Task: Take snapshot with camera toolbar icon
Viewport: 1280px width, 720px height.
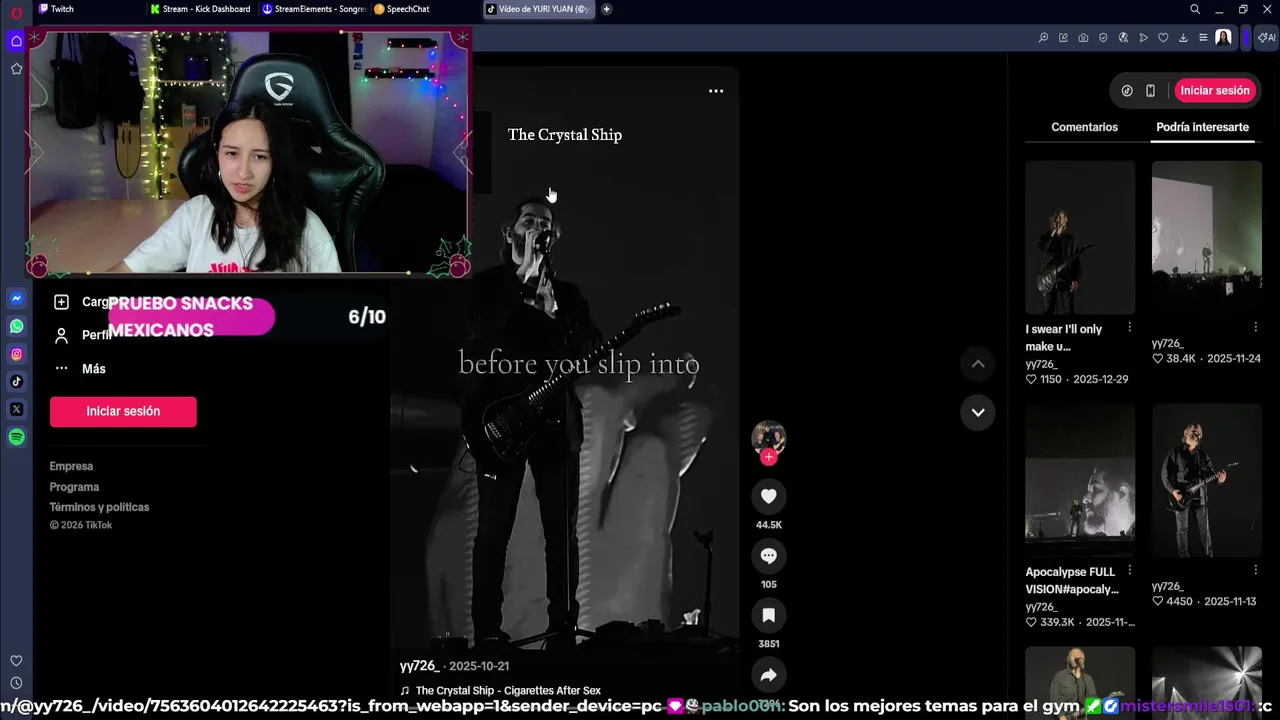Action: (x=1083, y=38)
